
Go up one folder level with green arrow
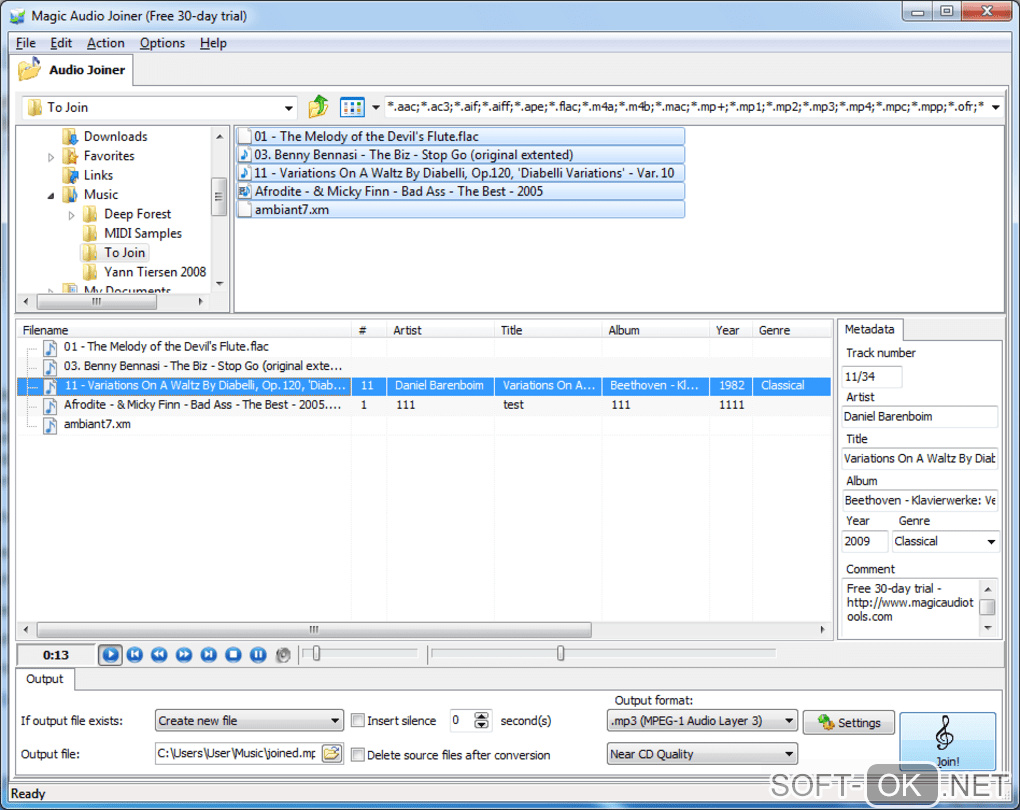[x=318, y=107]
